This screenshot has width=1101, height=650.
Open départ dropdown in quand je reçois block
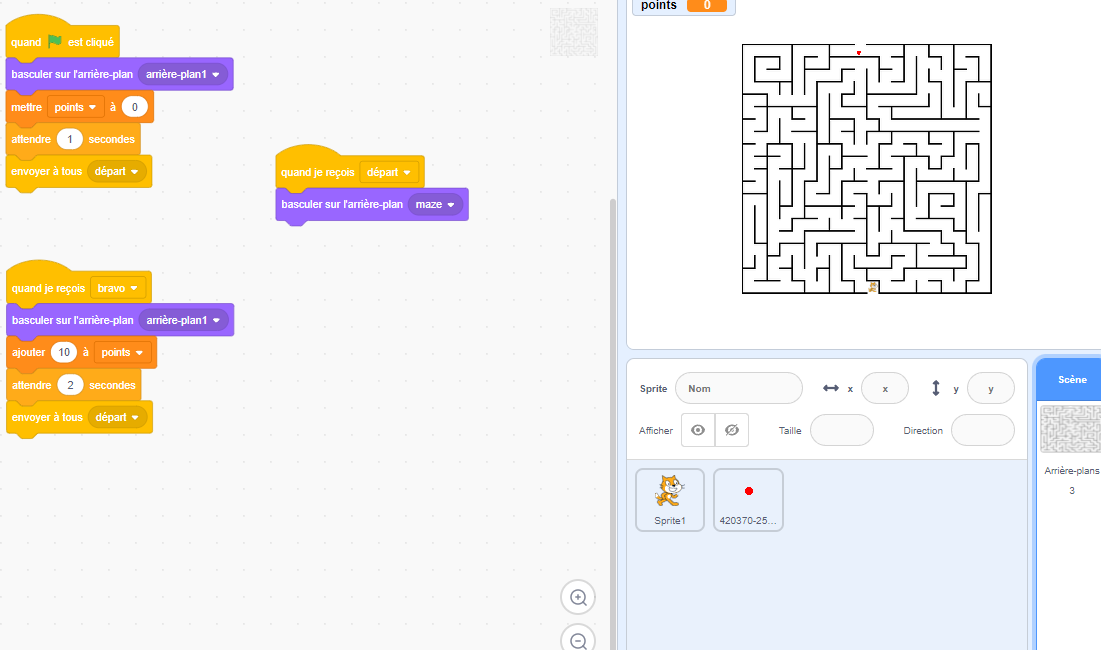(388, 172)
